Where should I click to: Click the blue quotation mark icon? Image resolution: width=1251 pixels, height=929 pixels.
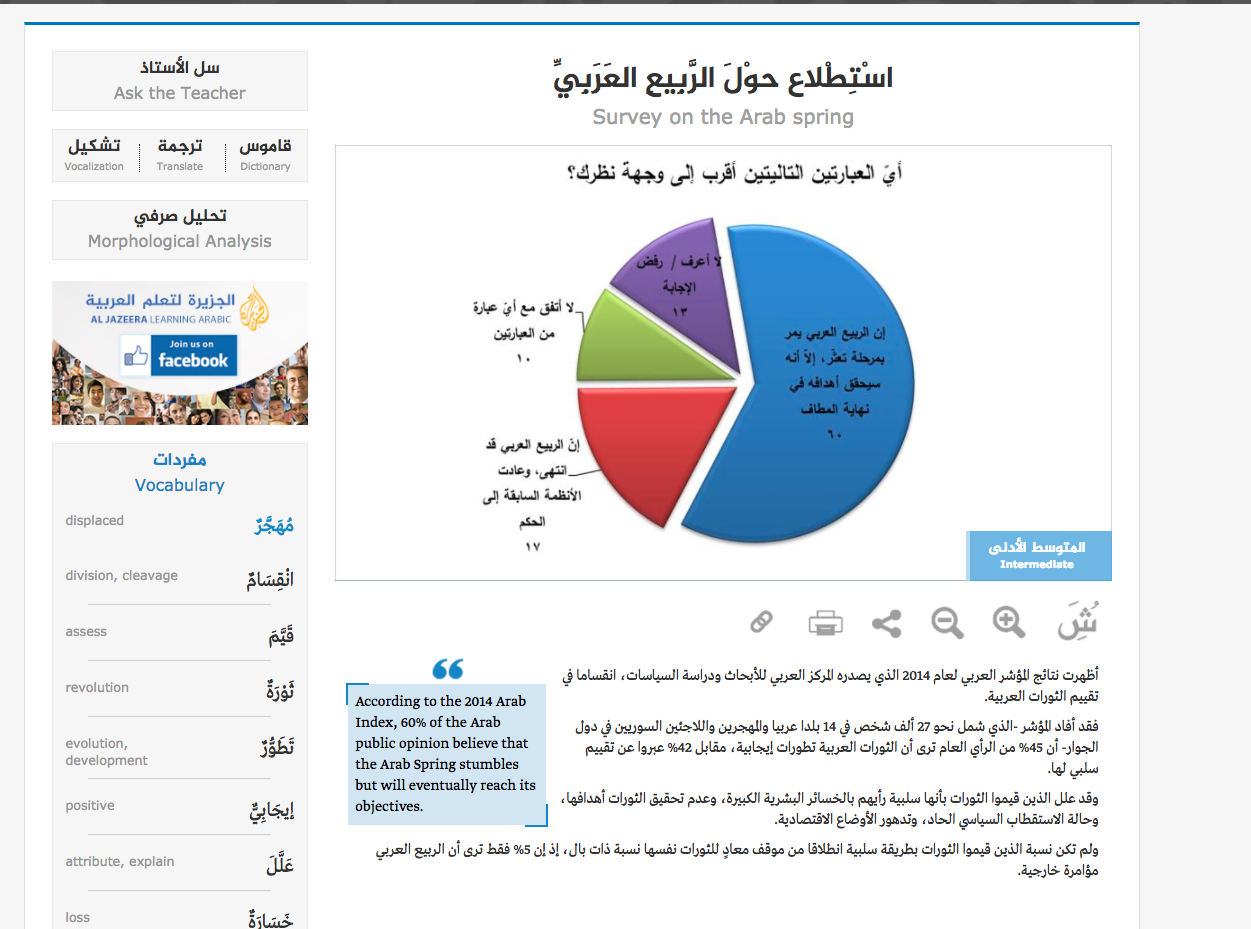(x=448, y=669)
